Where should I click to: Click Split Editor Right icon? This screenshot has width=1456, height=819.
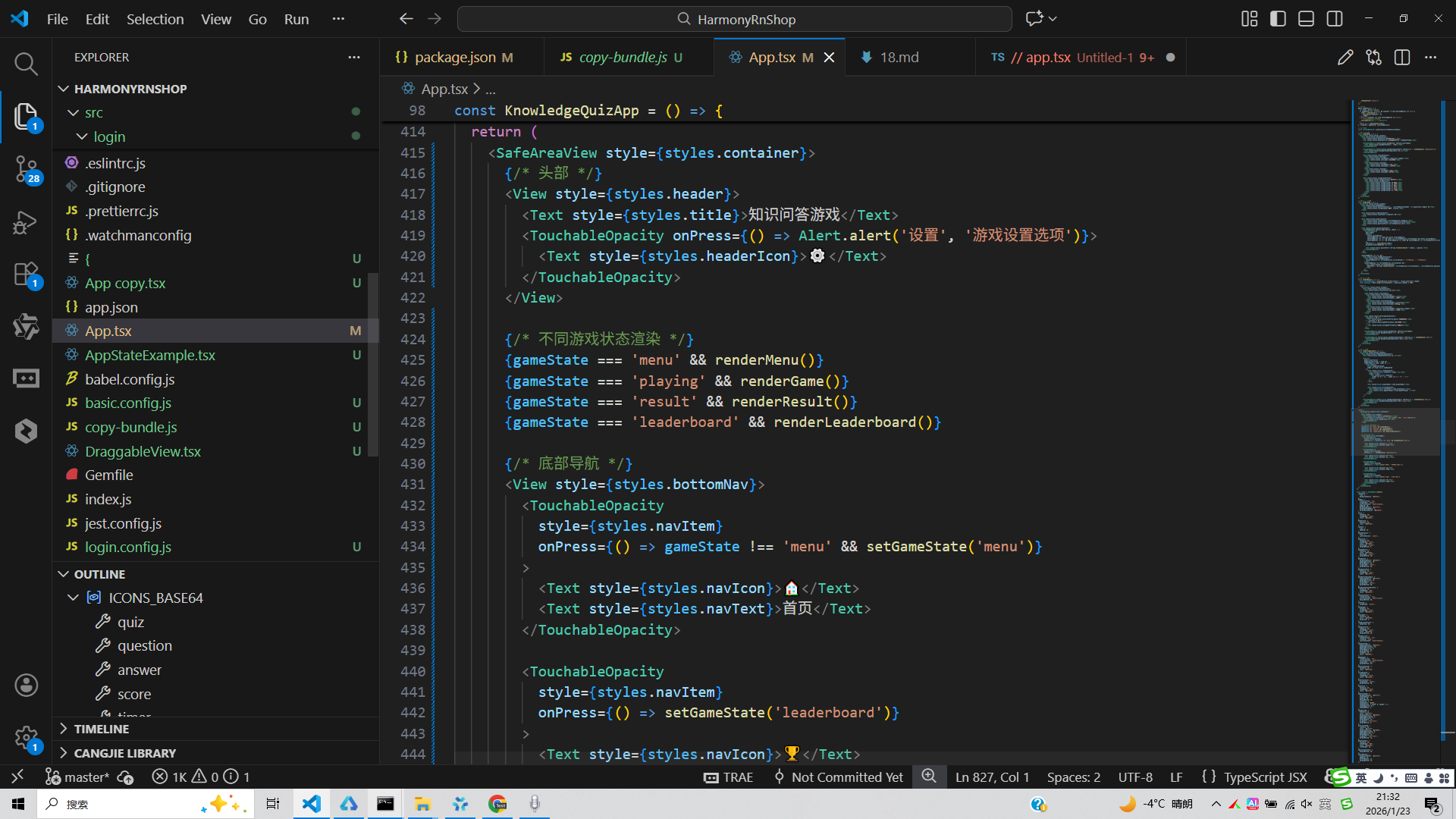(x=1402, y=58)
